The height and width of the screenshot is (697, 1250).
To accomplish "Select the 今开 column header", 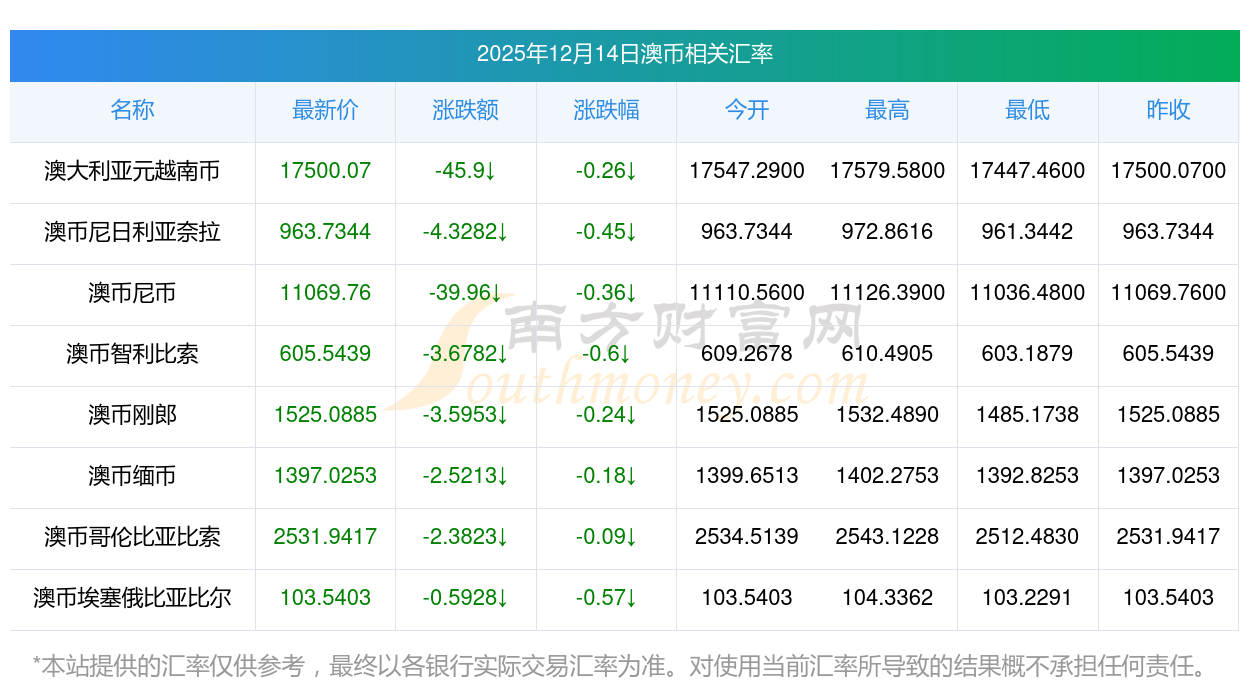I will point(746,110).
